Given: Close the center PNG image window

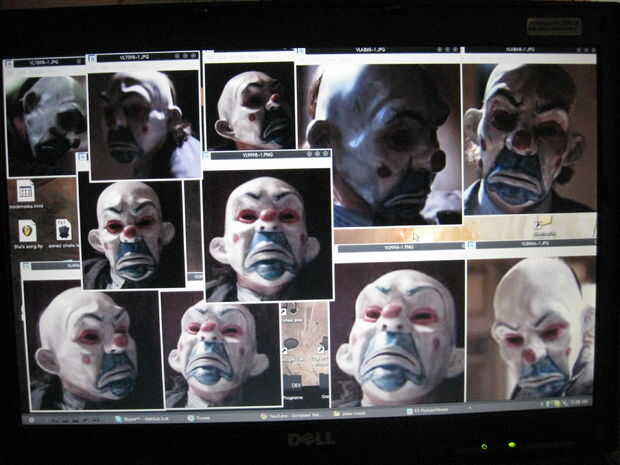Looking at the screenshot, I should [x=326, y=153].
